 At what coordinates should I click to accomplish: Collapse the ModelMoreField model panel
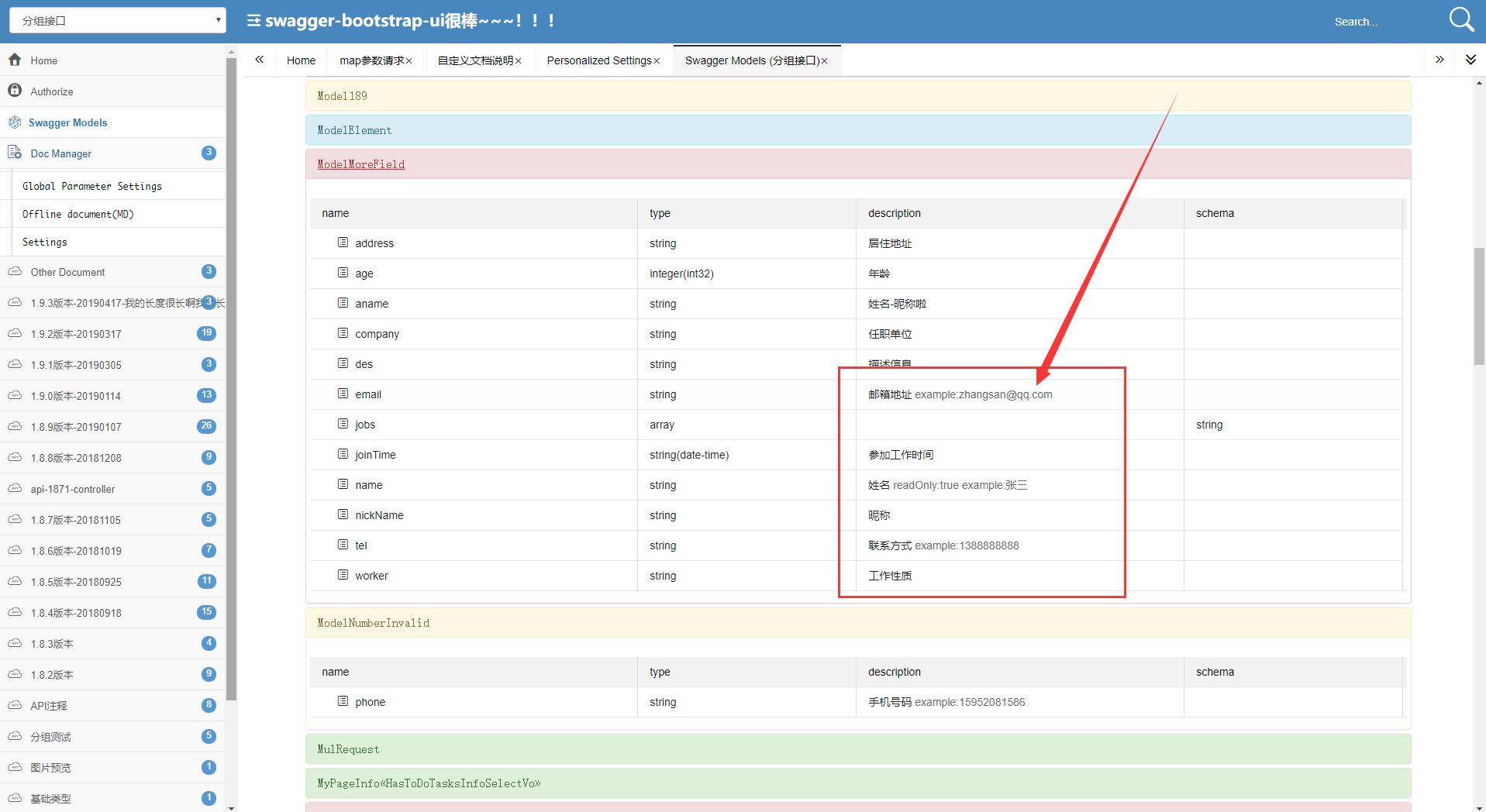pyautogui.click(x=360, y=164)
